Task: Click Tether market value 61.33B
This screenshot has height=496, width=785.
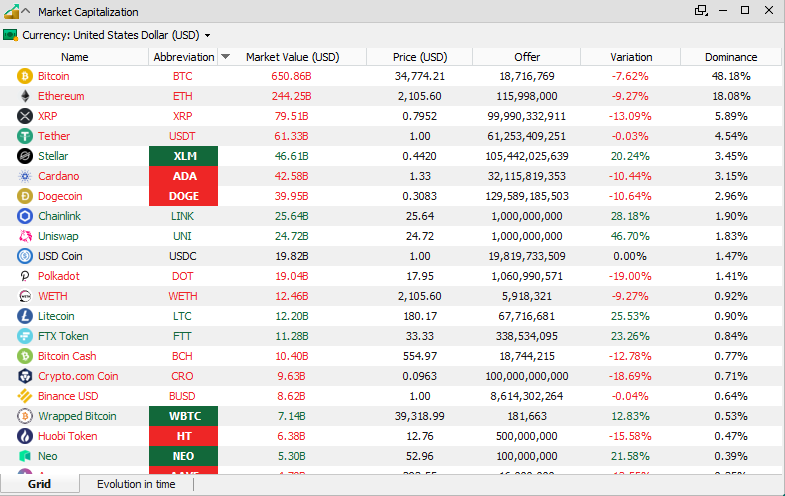Action: [291, 136]
